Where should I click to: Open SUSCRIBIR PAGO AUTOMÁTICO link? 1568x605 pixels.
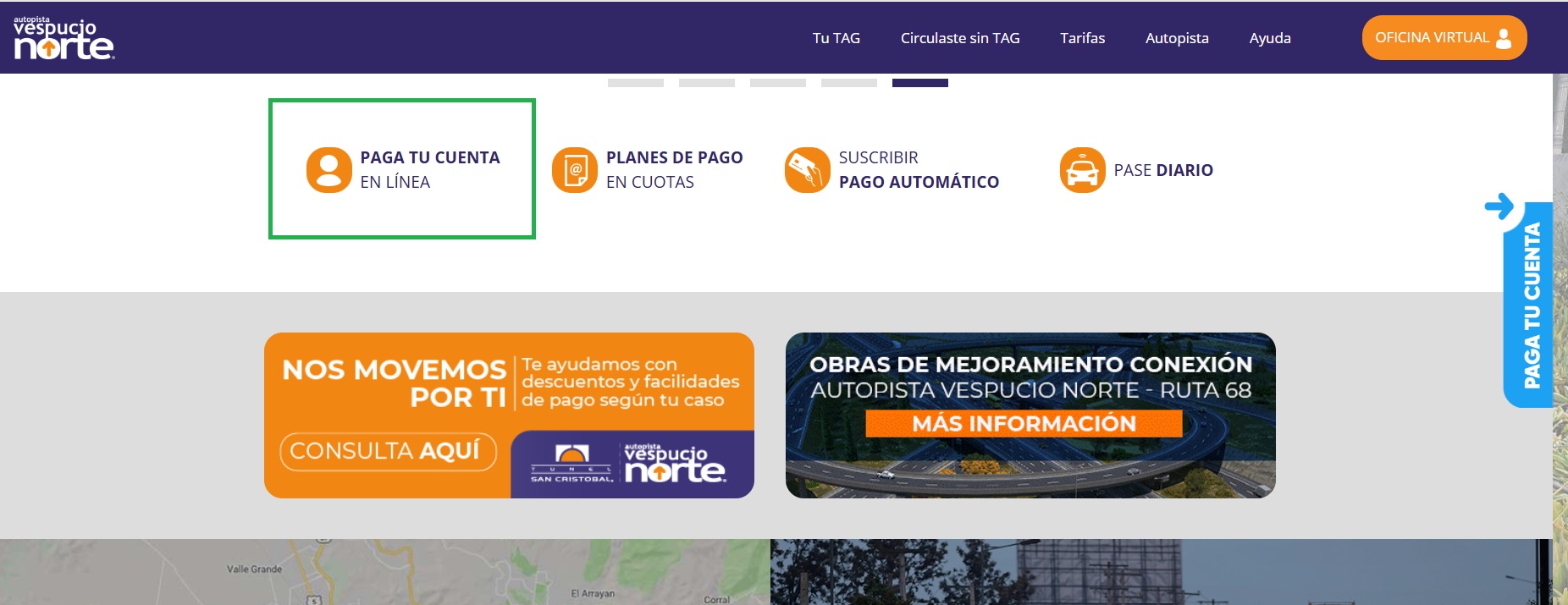[x=892, y=169]
